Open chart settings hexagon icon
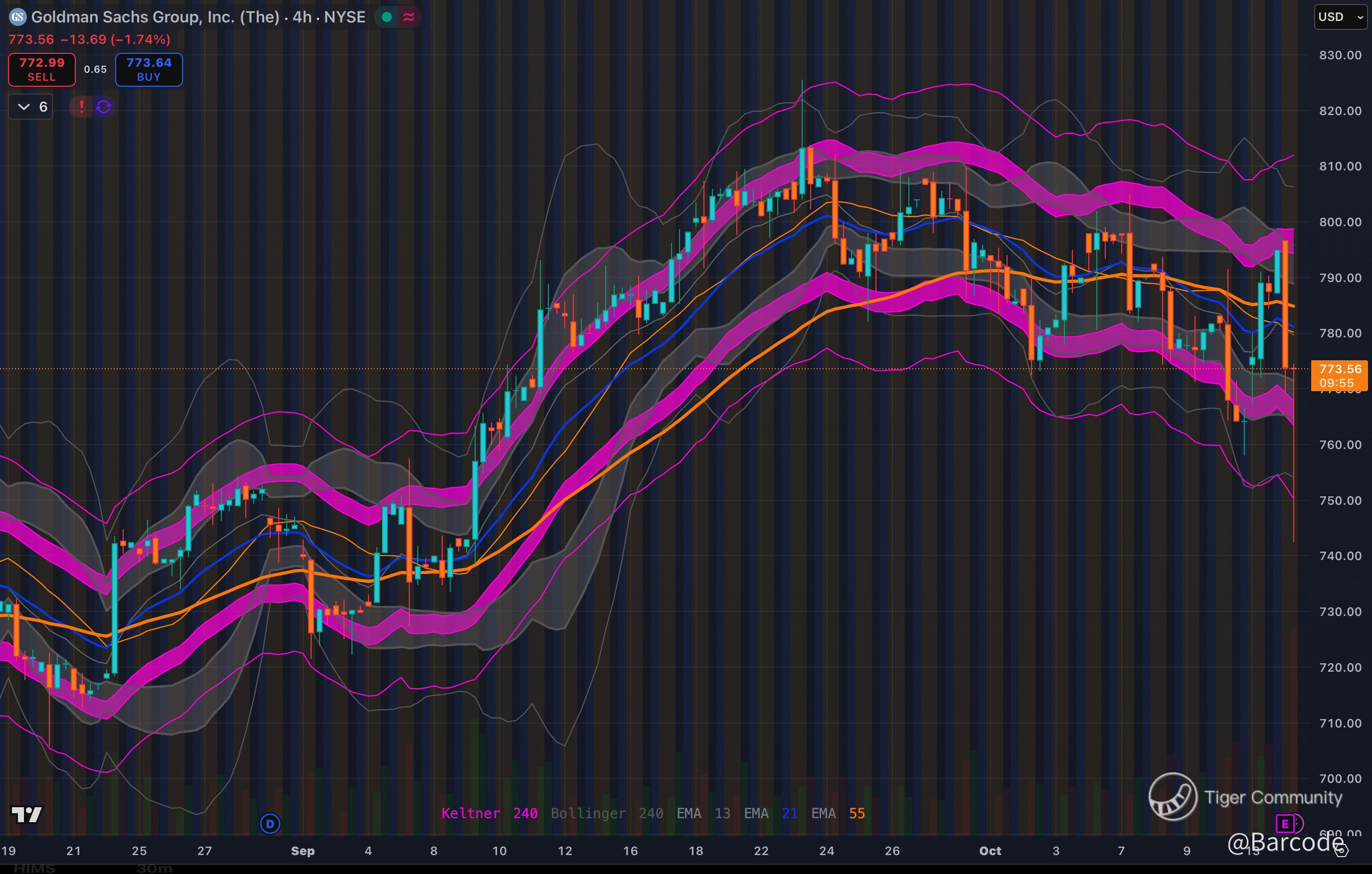1372x874 pixels. pyautogui.click(x=1341, y=851)
